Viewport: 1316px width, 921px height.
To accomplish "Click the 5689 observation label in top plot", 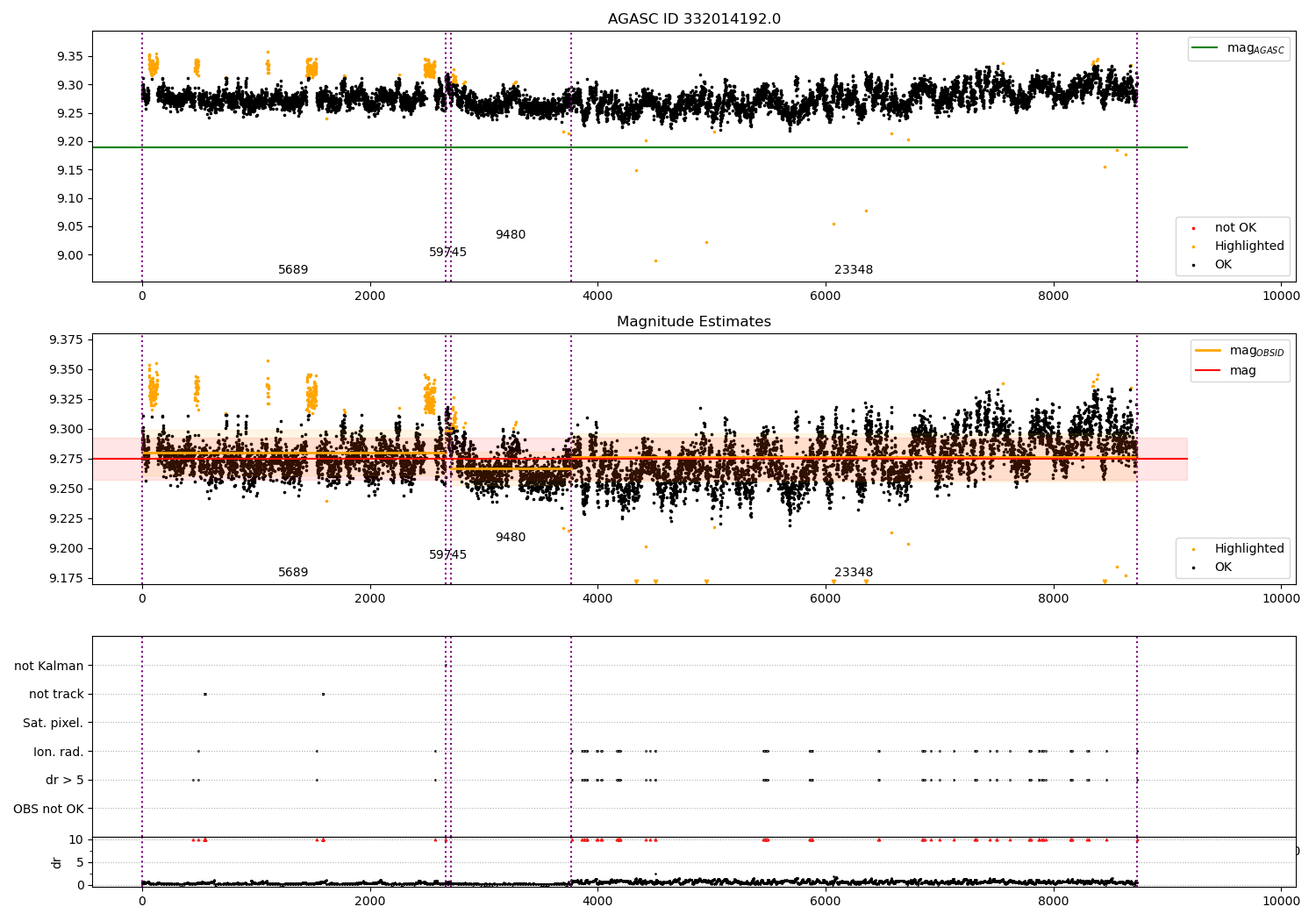I will (293, 270).
